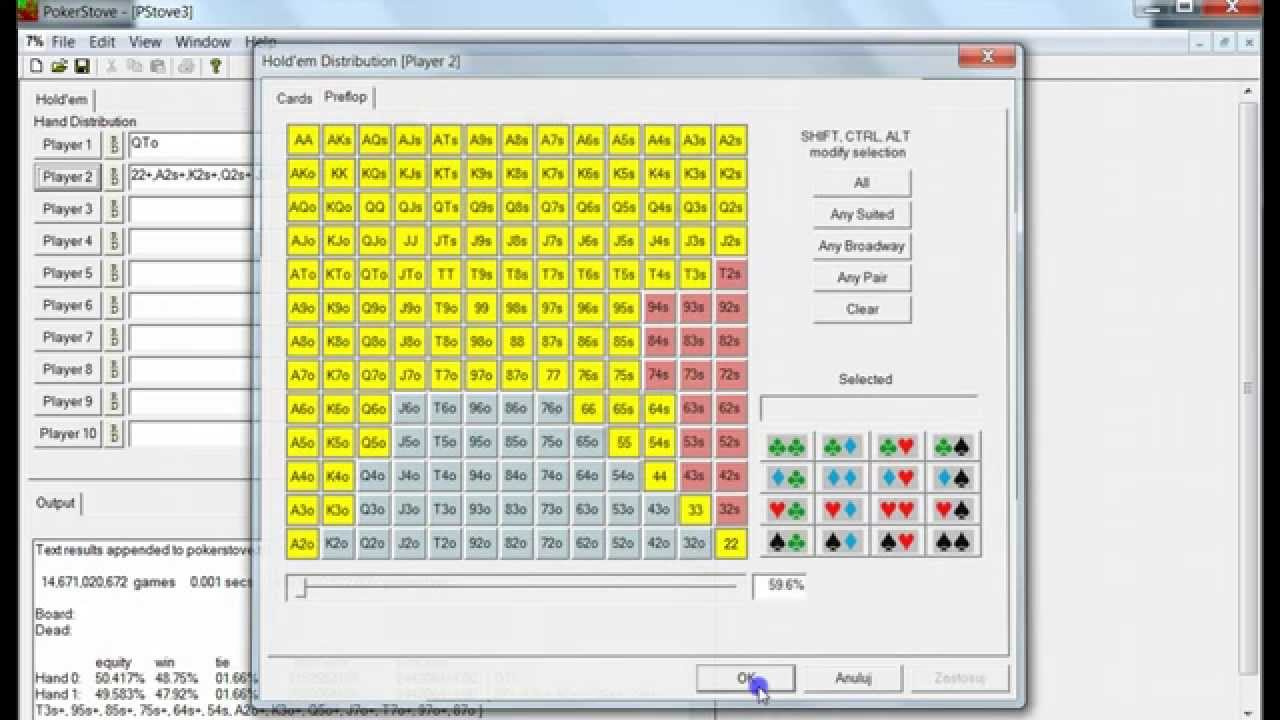Select the spade-club suit combination

coord(786,542)
